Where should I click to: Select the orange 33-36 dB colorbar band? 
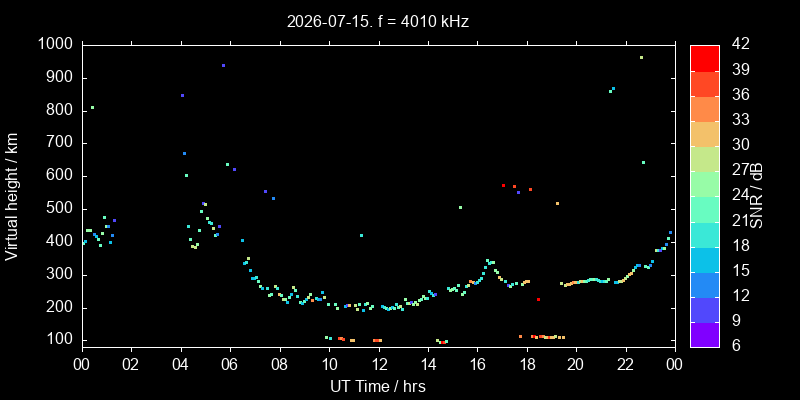[x=705, y=109]
